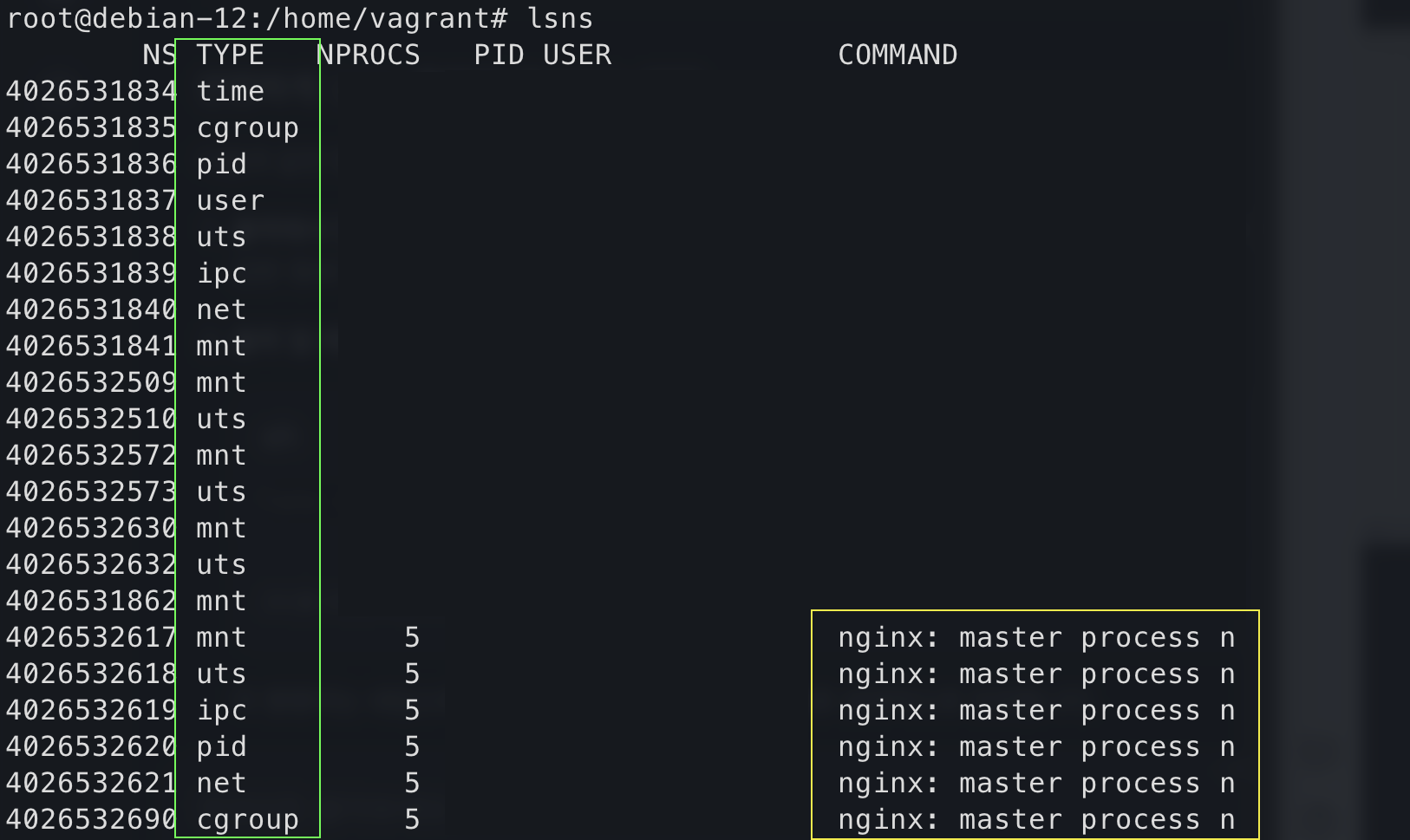Click the TYPE column header
The height and width of the screenshot is (840, 1410).
coord(230,55)
